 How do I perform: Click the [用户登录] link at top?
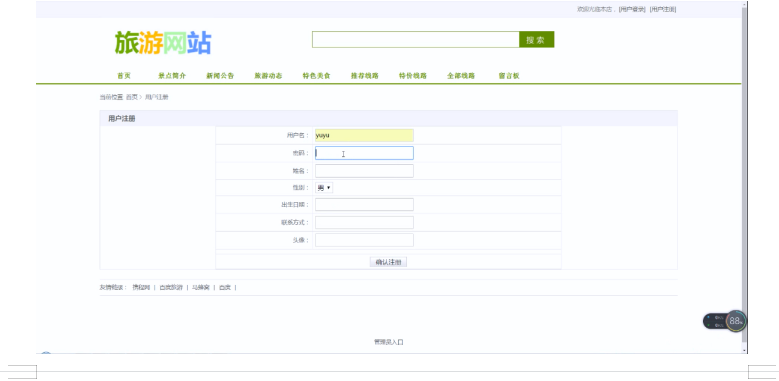click(x=632, y=9)
